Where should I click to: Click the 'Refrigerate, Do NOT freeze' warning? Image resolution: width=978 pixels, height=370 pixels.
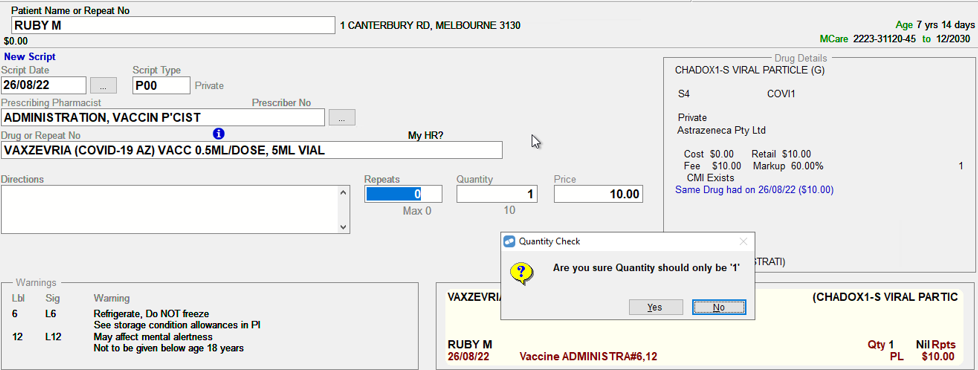(151, 313)
